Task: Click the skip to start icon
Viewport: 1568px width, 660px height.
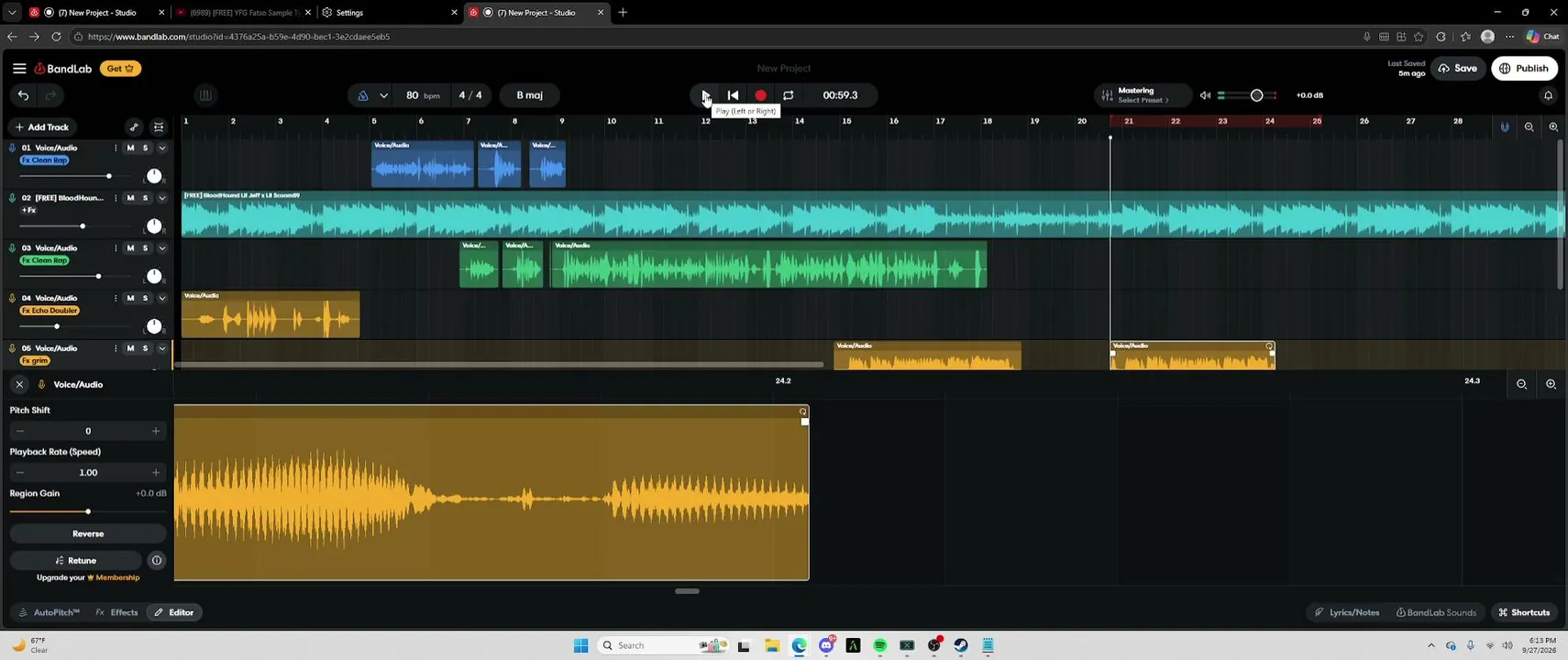Action: click(733, 95)
